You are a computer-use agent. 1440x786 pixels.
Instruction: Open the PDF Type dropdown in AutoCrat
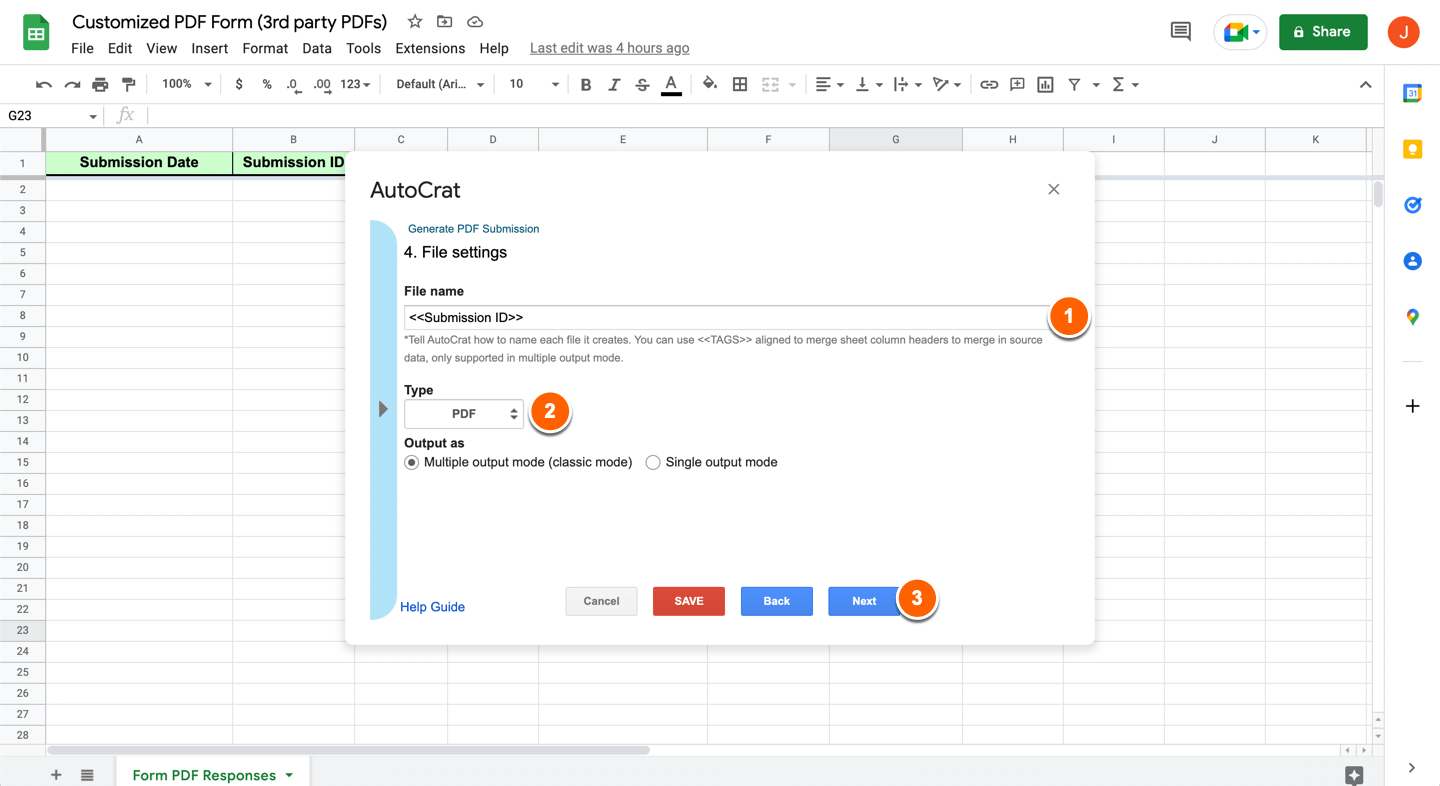(x=464, y=413)
